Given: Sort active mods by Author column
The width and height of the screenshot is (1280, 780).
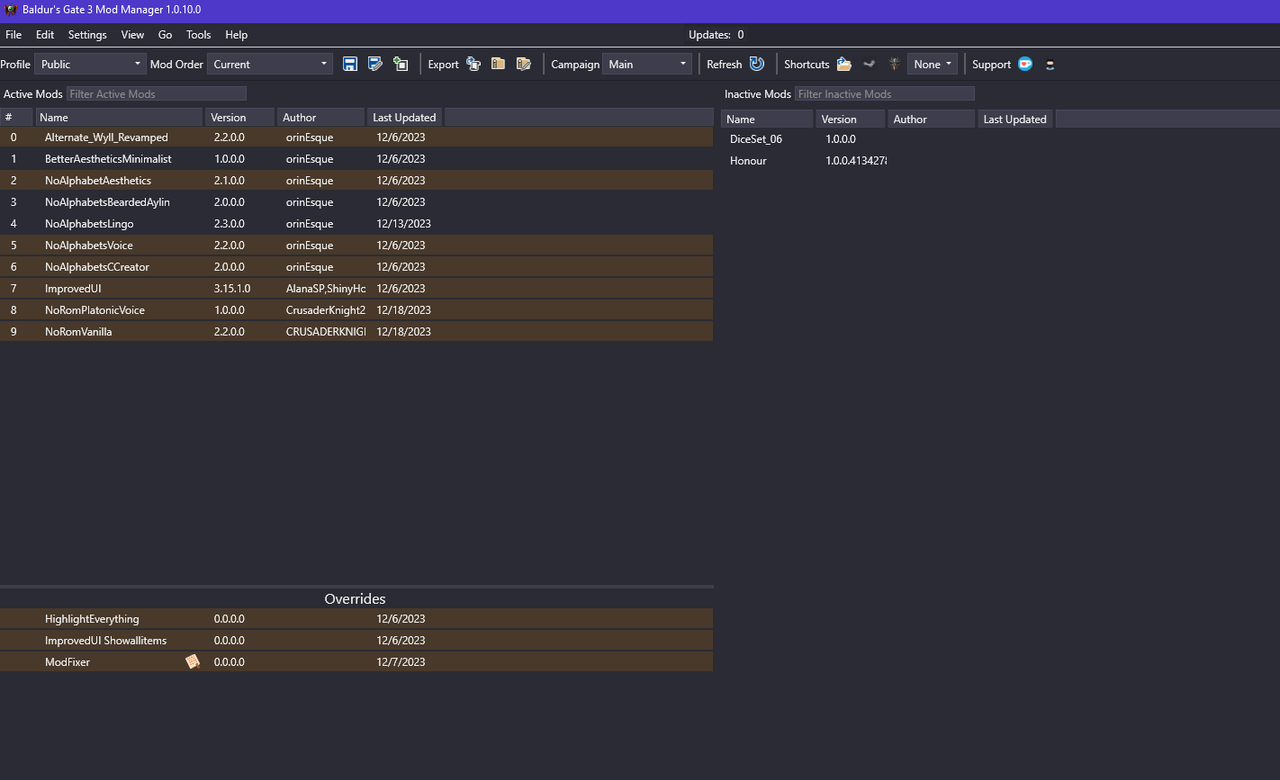Looking at the screenshot, I should coord(320,117).
